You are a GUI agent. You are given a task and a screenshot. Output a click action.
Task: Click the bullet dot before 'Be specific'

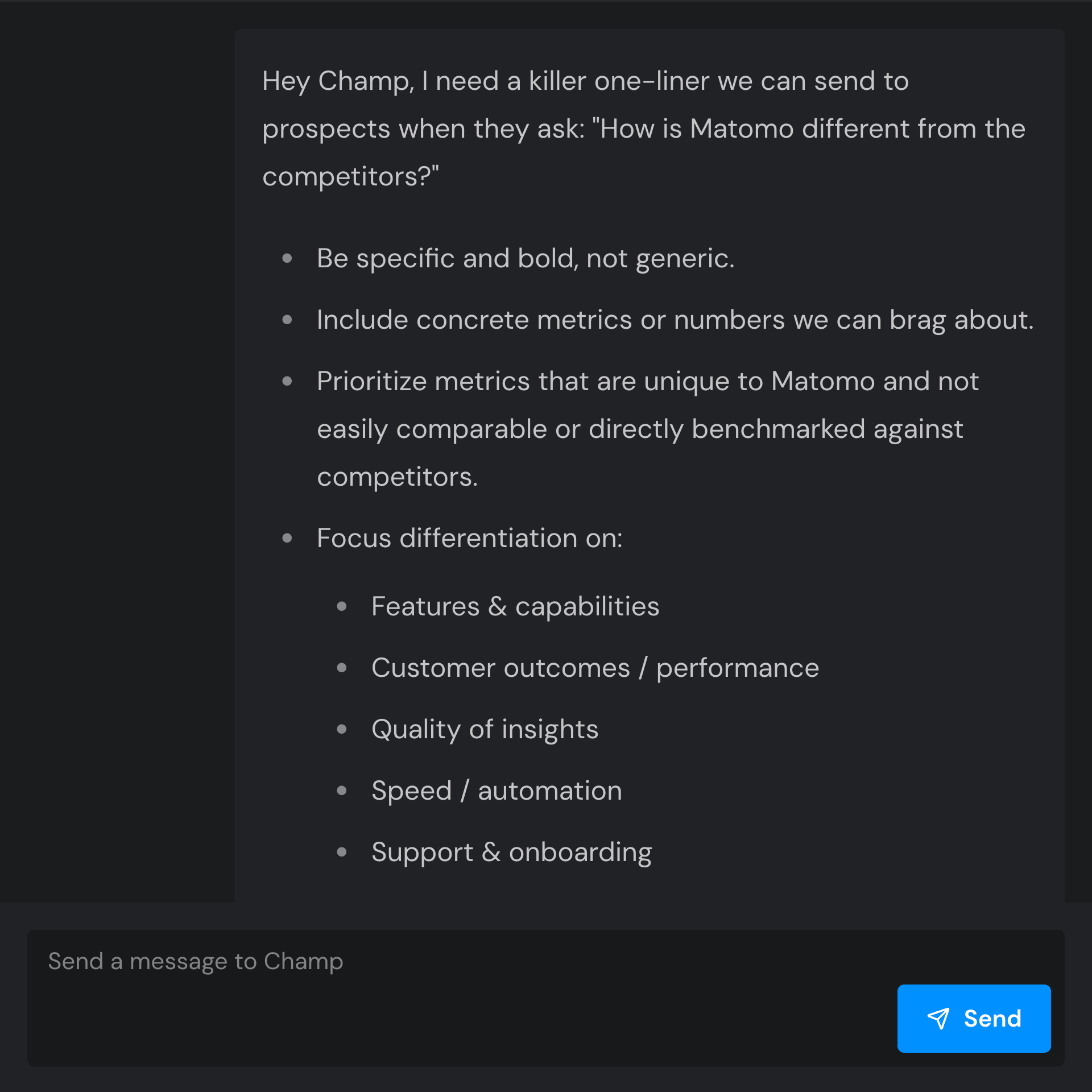tap(287, 259)
